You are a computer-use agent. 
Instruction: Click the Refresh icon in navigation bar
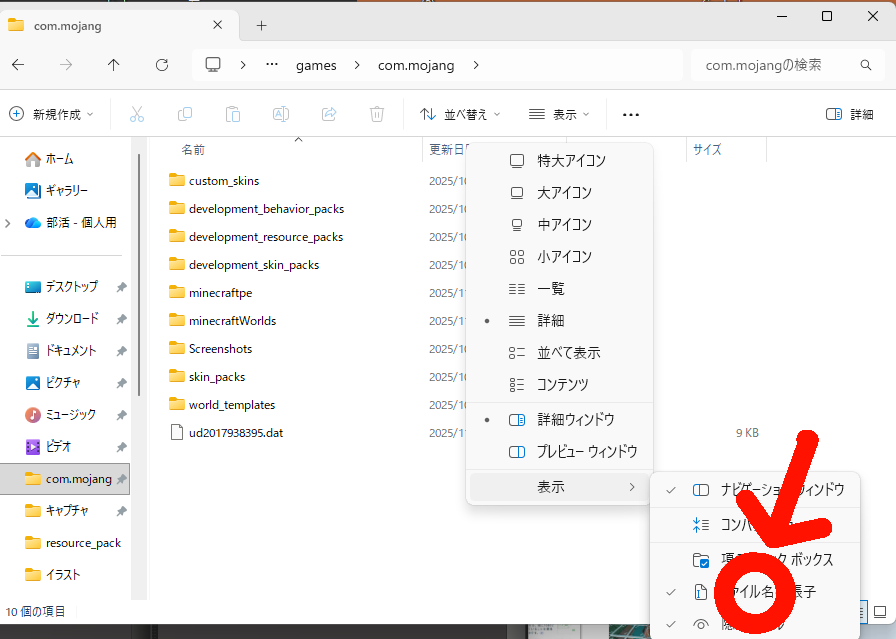tap(162, 65)
